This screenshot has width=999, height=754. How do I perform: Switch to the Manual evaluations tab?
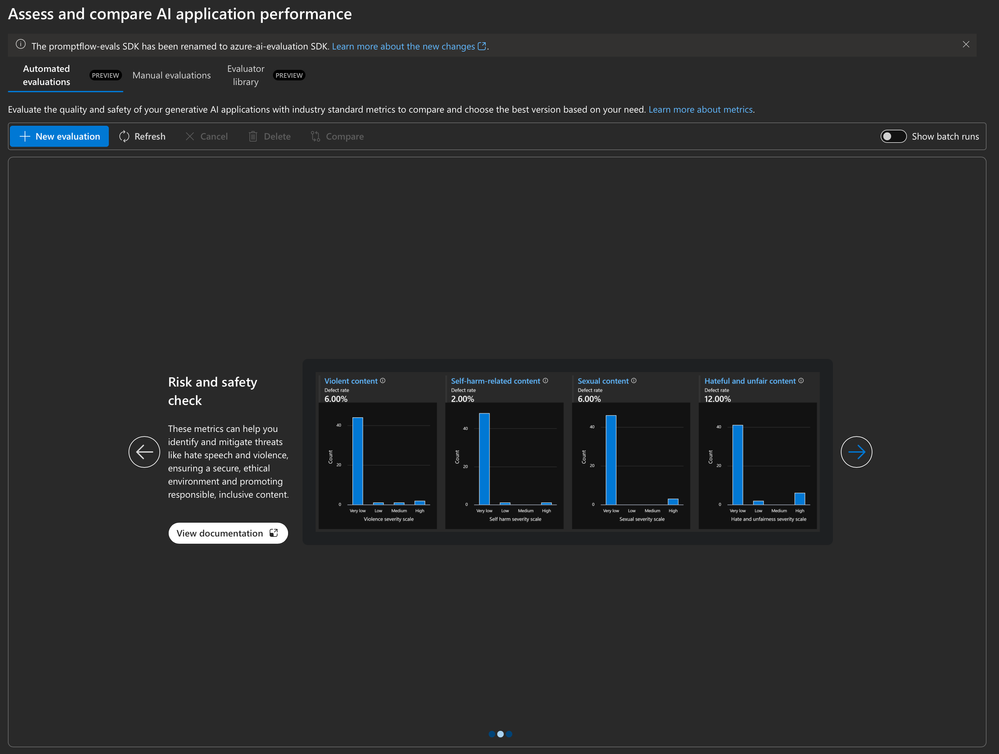coord(171,75)
